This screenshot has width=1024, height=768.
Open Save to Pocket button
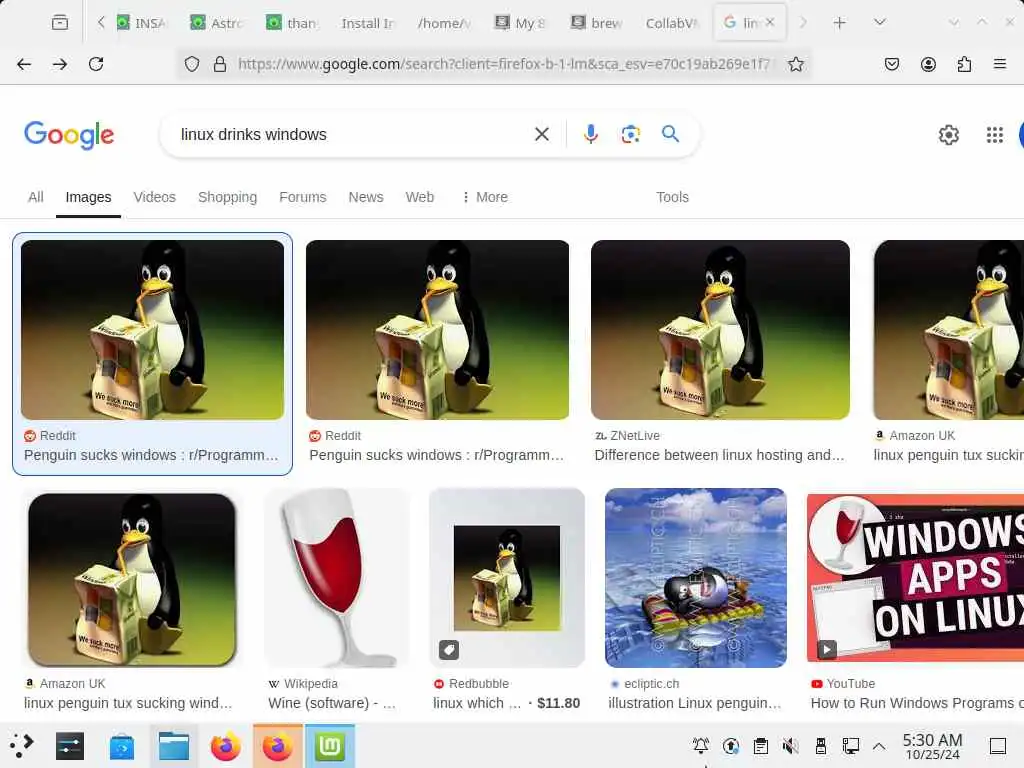(x=892, y=64)
